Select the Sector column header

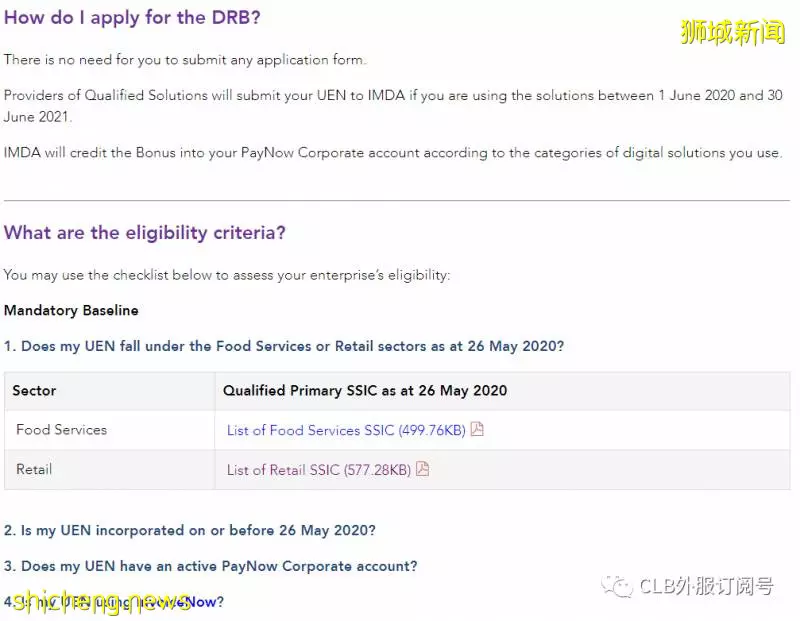[x=34, y=390]
